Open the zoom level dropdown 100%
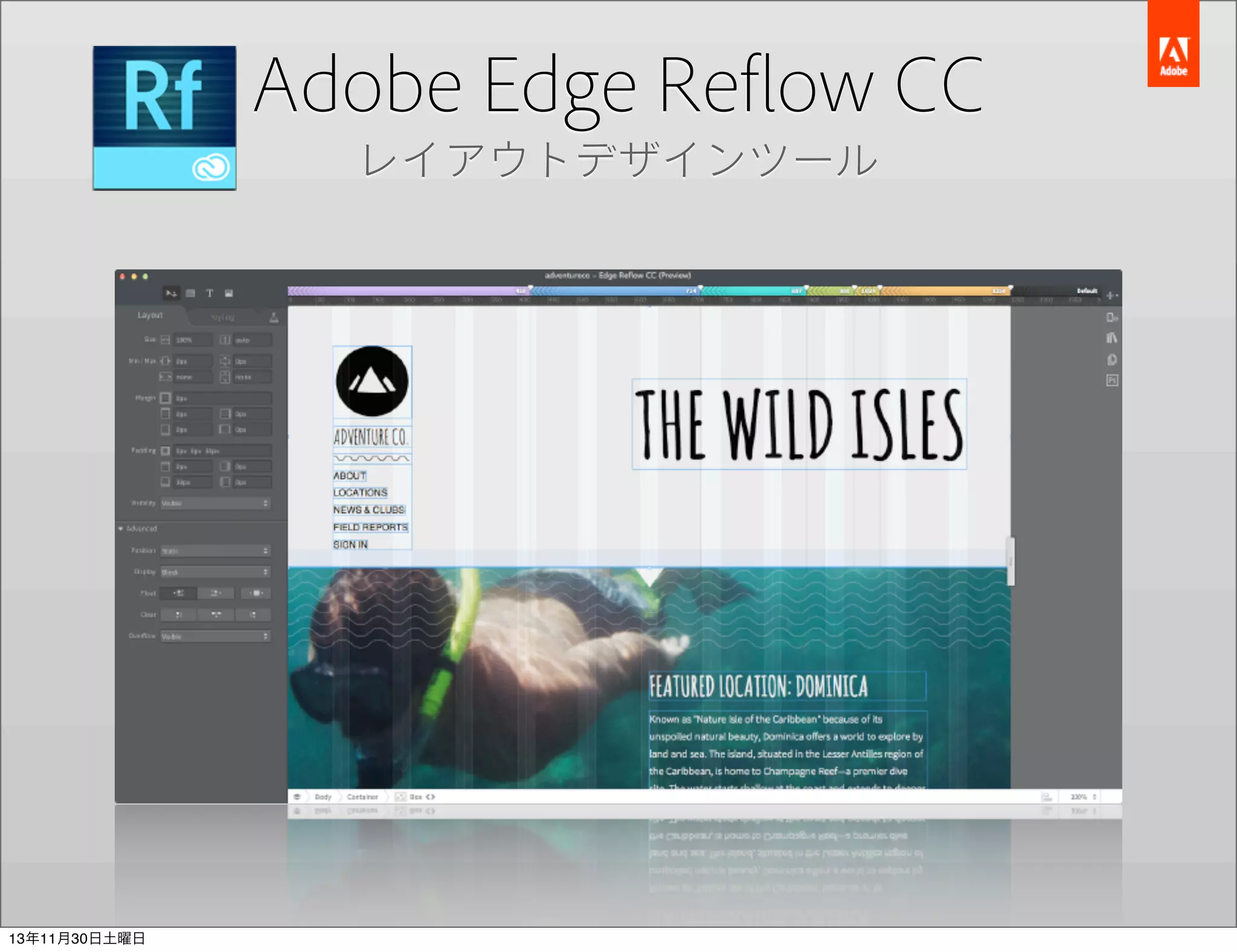1237x952 pixels. tap(1083, 797)
